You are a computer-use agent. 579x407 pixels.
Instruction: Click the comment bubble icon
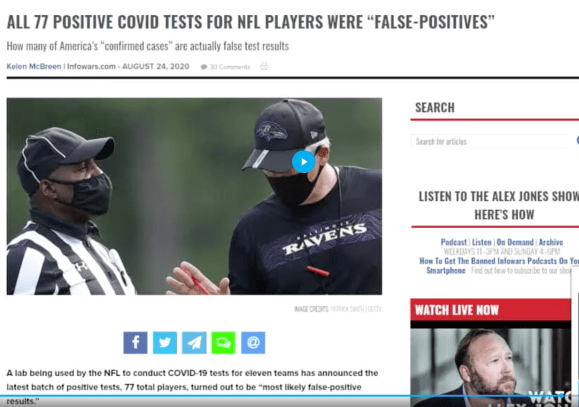click(x=204, y=67)
